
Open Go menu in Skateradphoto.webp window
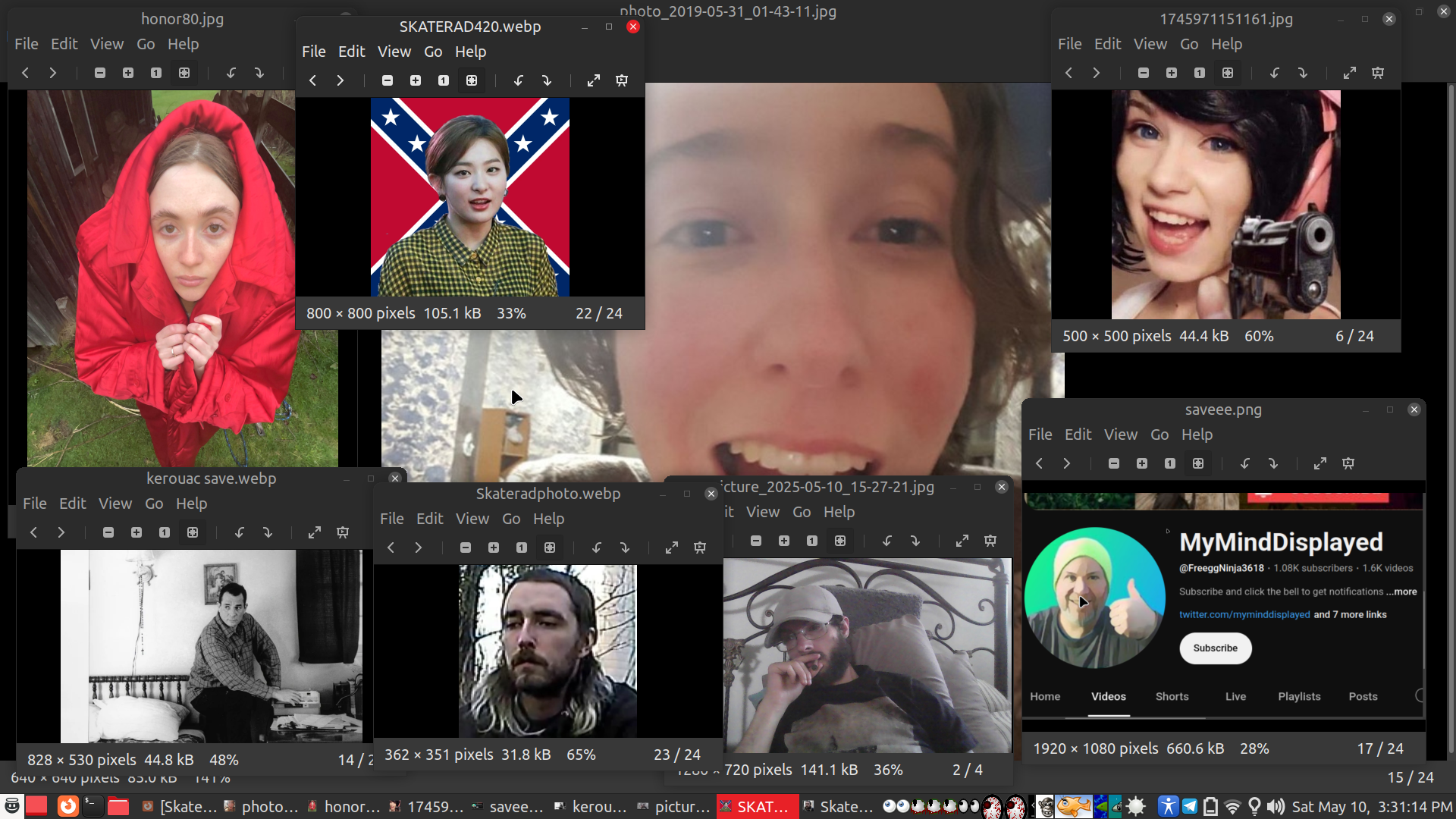tap(511, 519)
